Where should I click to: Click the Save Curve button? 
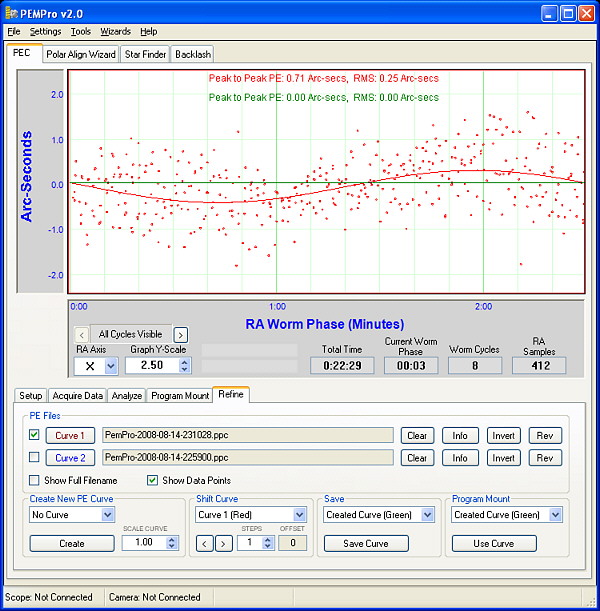pyautogui.click(x=366, y=544)
